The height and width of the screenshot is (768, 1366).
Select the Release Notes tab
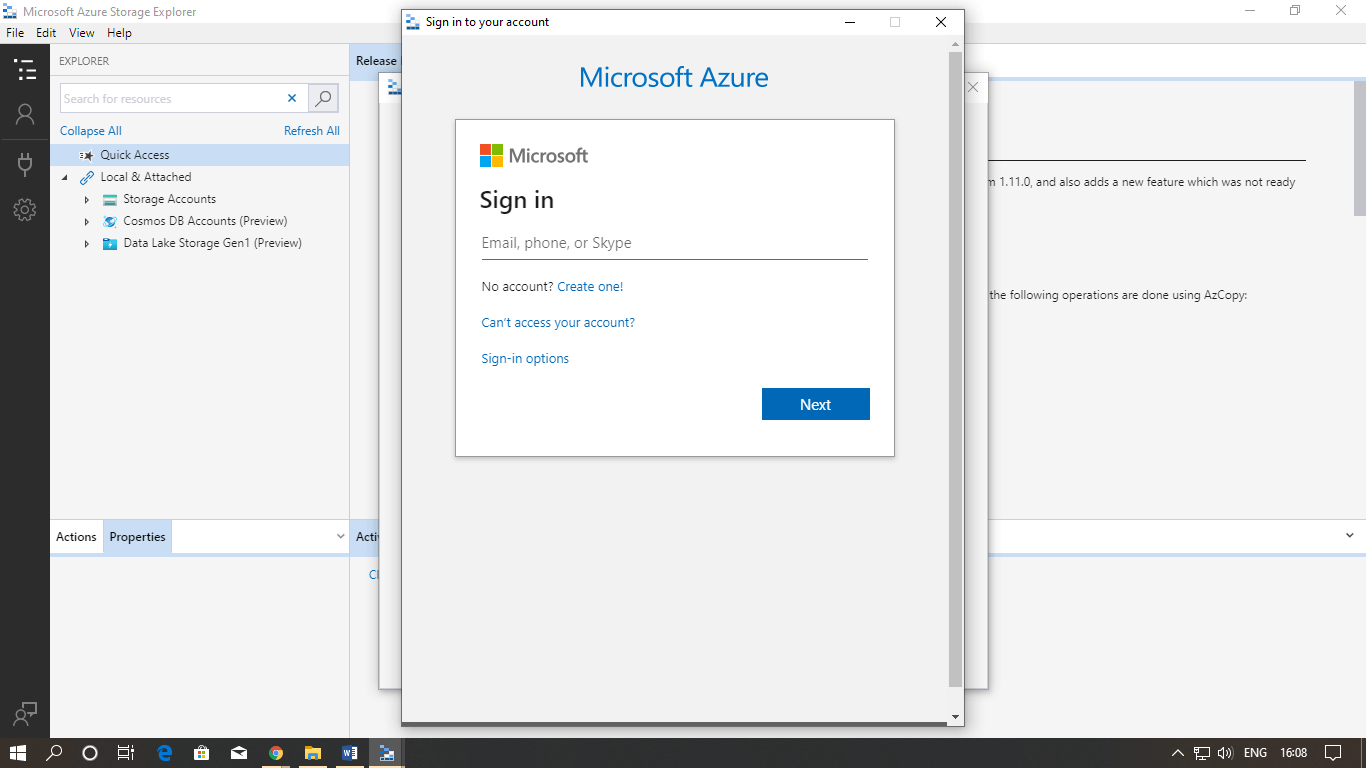[x=376, y=61]
